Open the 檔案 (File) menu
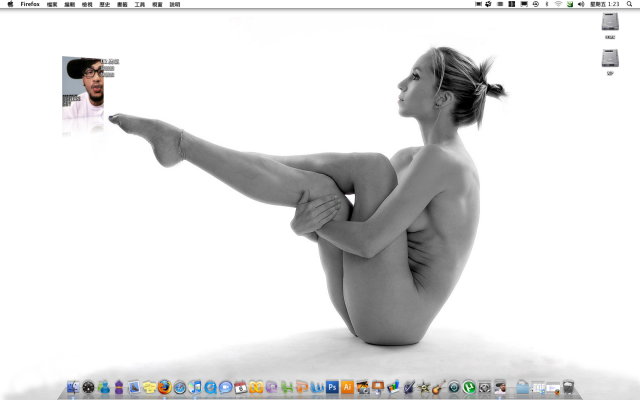 tap(52, 4)
